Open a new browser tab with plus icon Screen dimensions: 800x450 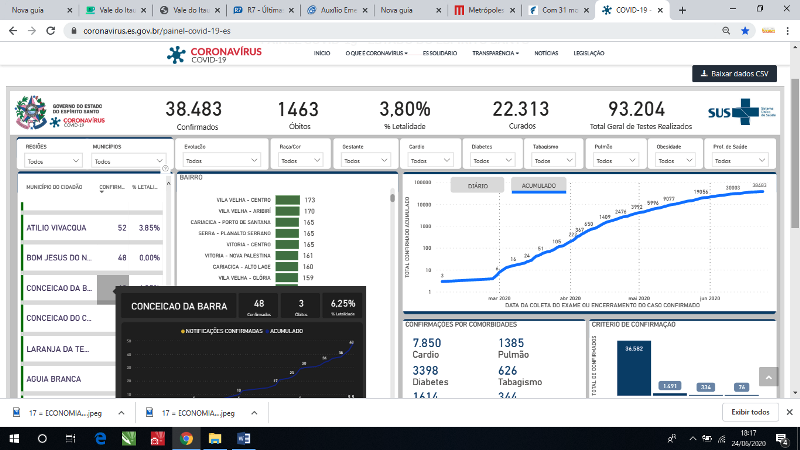(682, 10)
